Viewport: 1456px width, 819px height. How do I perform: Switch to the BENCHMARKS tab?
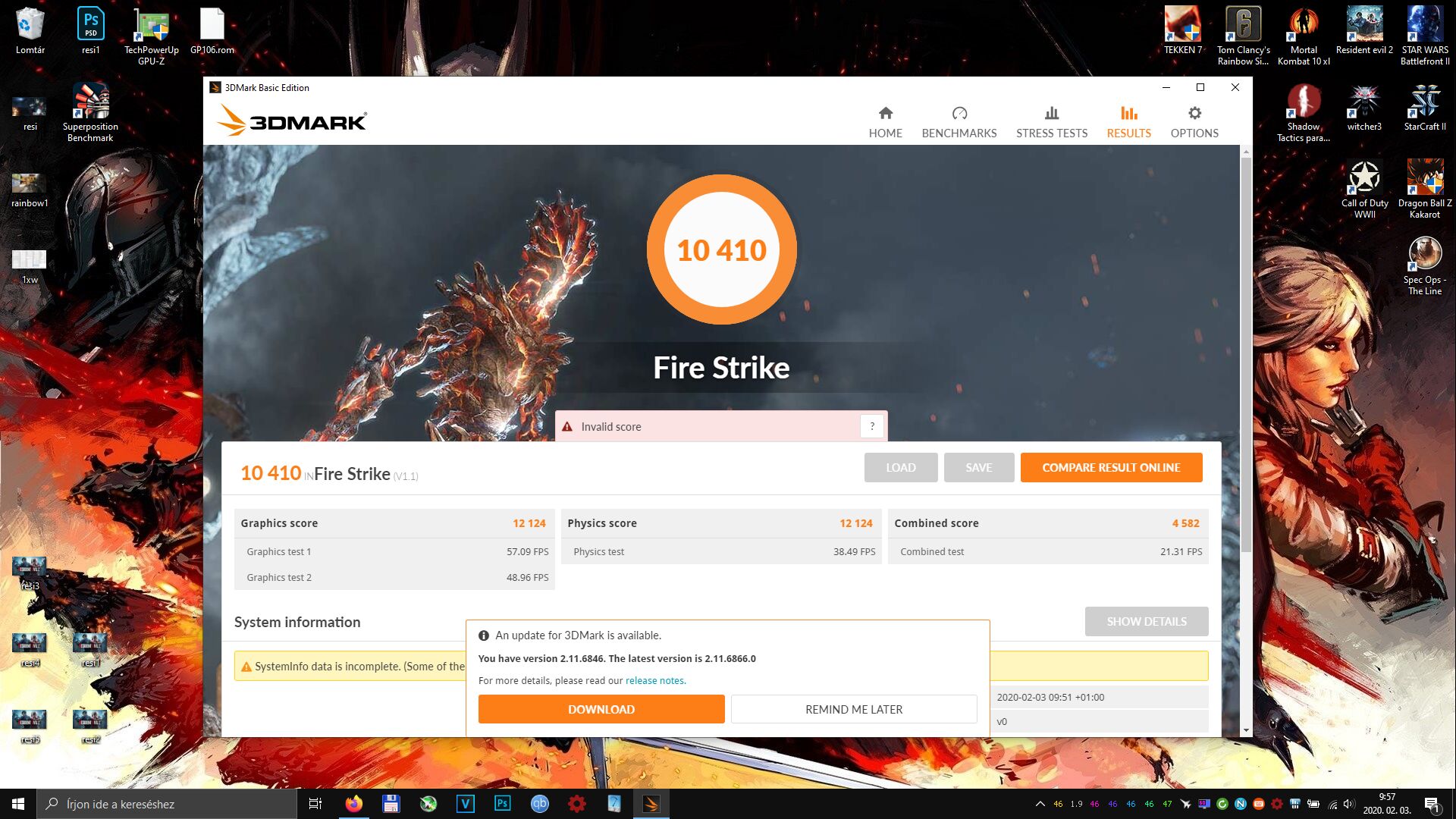(959, 122)
